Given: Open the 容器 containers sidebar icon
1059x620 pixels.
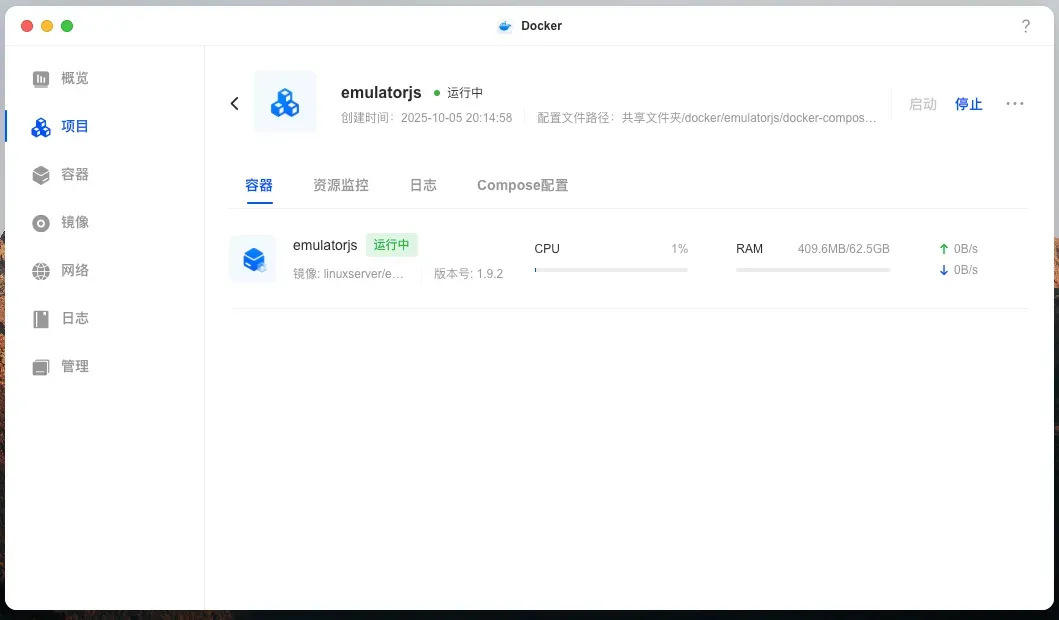Looking at the screenshot, I should pos(41,175).
